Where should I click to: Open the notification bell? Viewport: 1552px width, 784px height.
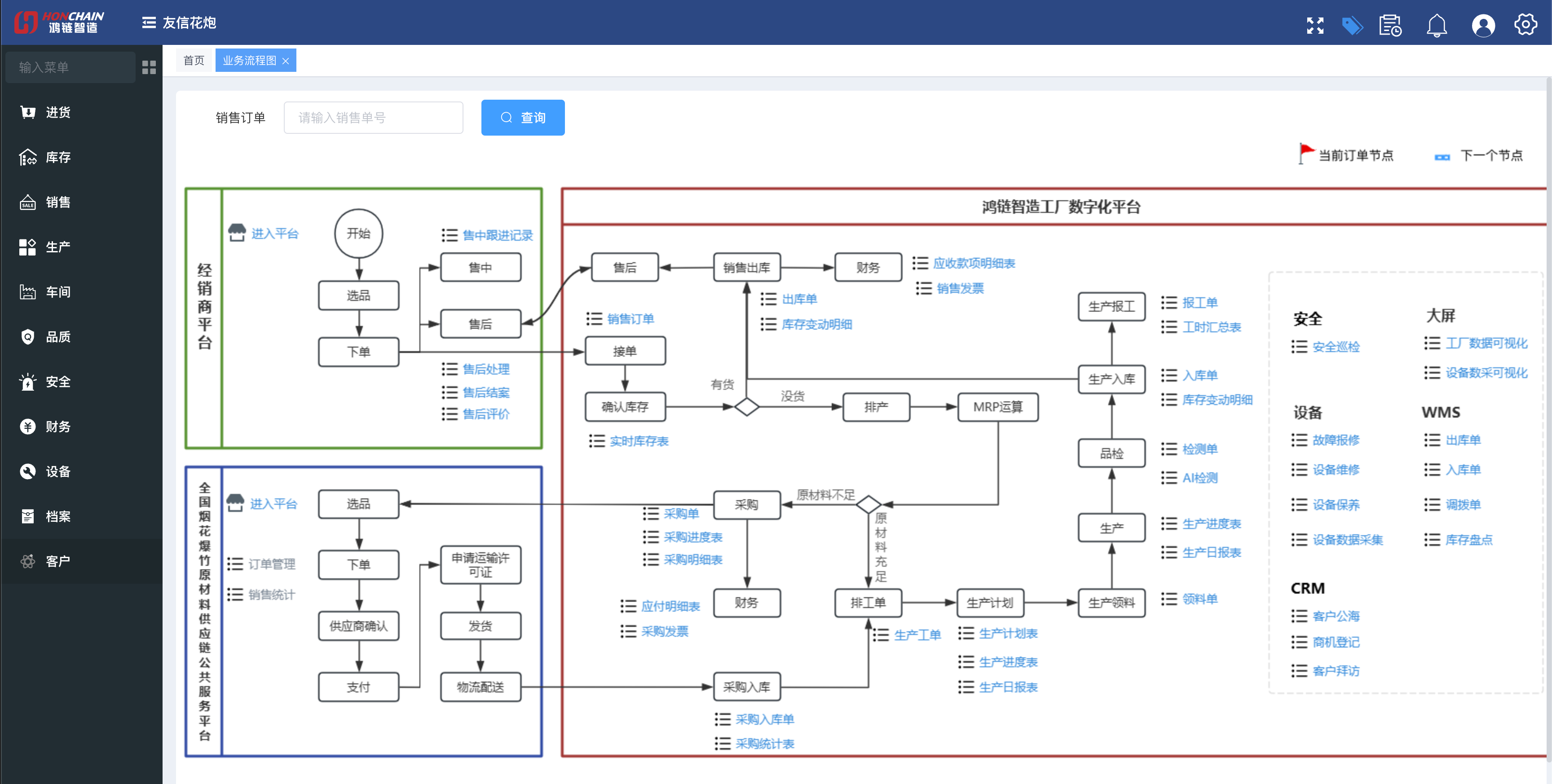tap(1436, 25)
